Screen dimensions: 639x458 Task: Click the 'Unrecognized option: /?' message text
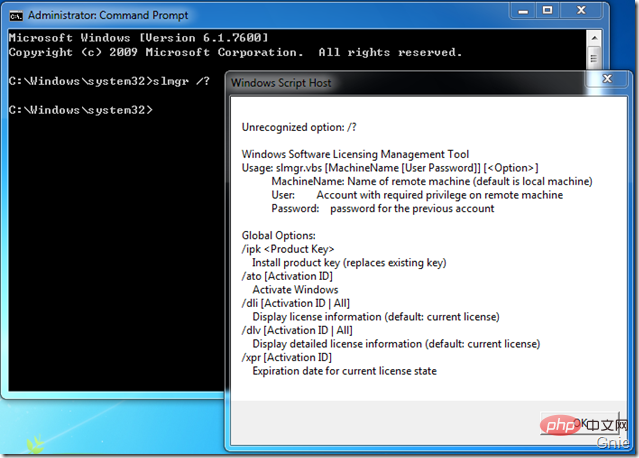(299, 128)
